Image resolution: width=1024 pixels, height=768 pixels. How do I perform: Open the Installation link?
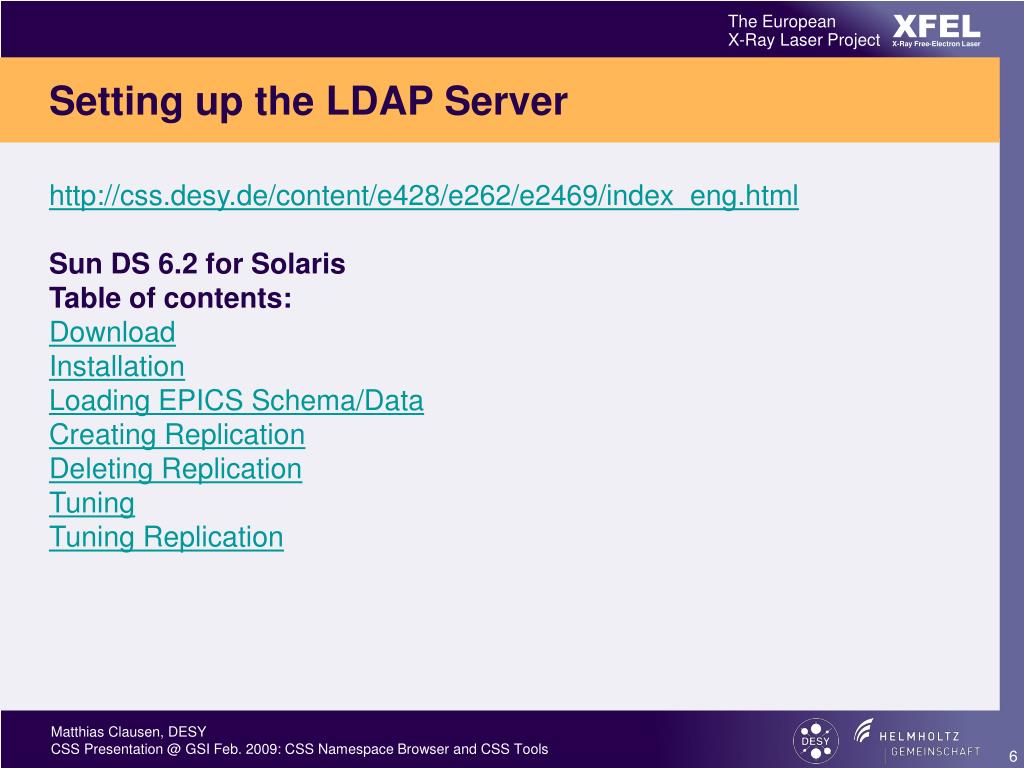tap(117, 366)
